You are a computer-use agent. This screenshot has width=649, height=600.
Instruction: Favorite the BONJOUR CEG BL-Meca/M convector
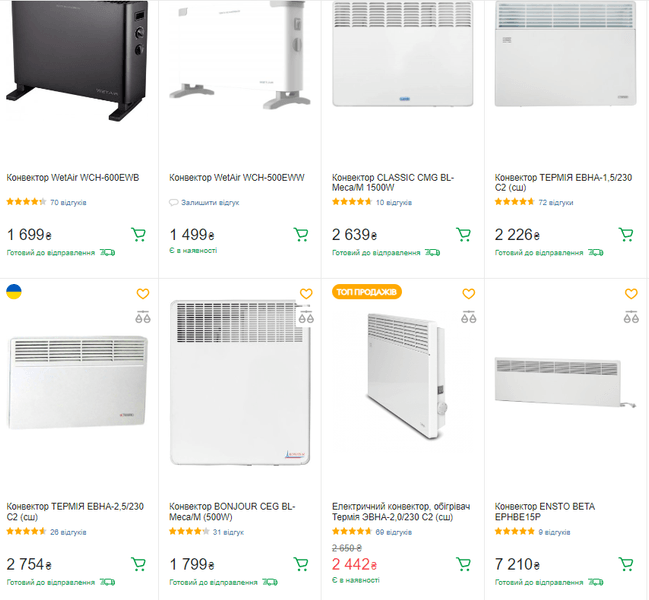[x=306, y=294]
